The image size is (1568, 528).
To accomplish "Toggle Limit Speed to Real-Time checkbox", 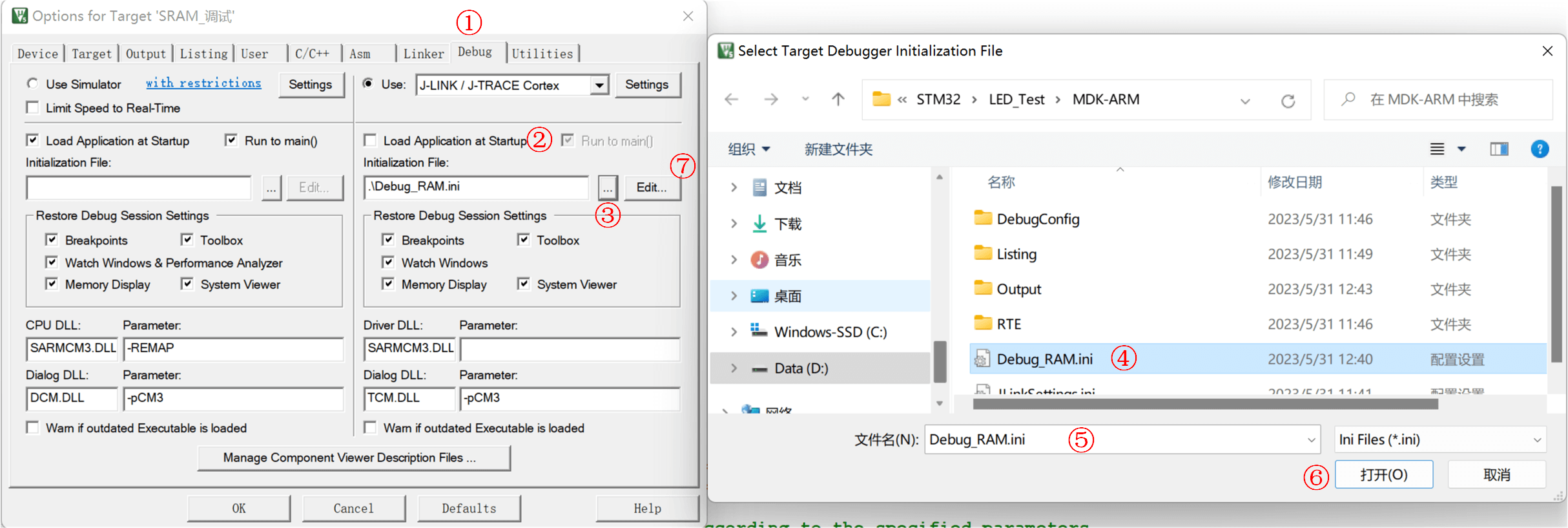I will coord(32,108).
